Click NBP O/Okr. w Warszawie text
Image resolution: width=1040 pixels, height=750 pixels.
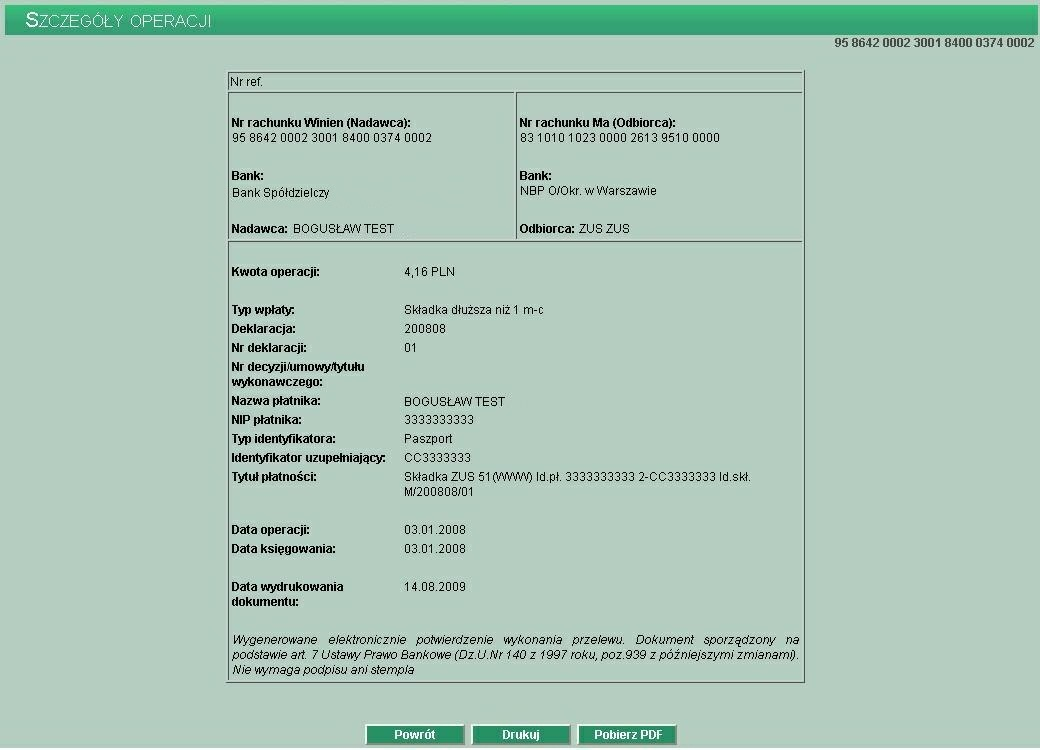588,191
